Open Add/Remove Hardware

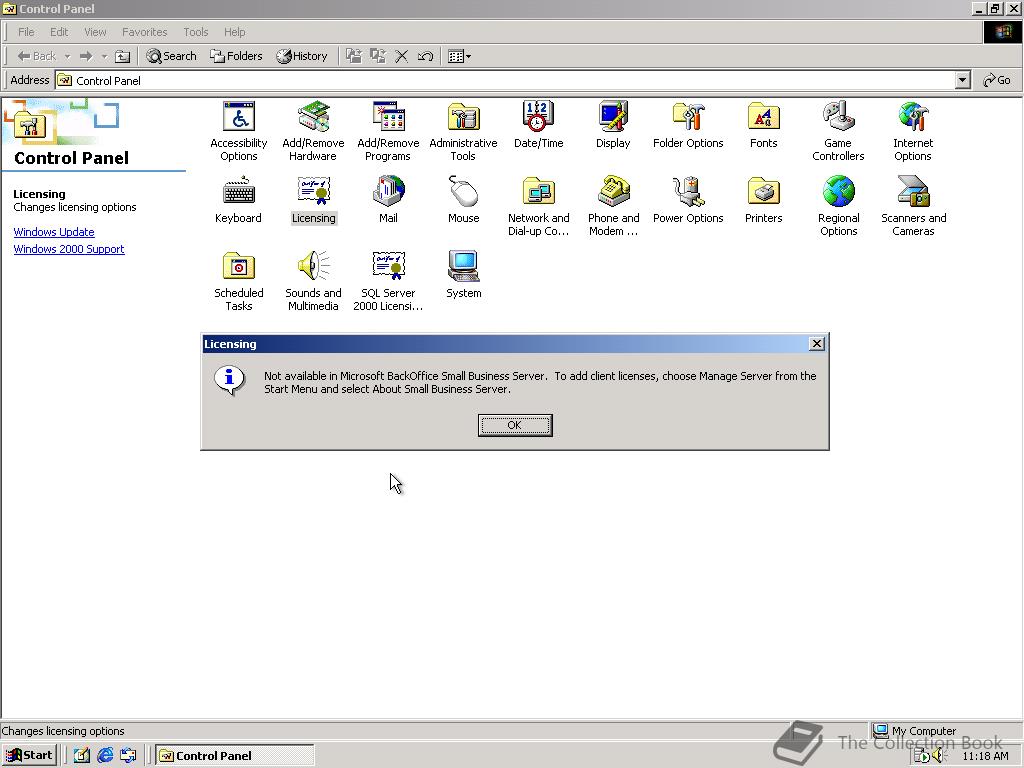[313, 131]
